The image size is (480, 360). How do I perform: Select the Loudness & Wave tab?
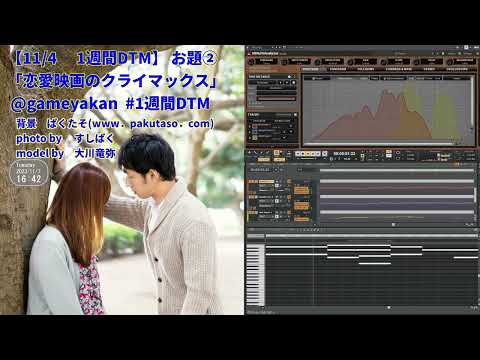399,69
